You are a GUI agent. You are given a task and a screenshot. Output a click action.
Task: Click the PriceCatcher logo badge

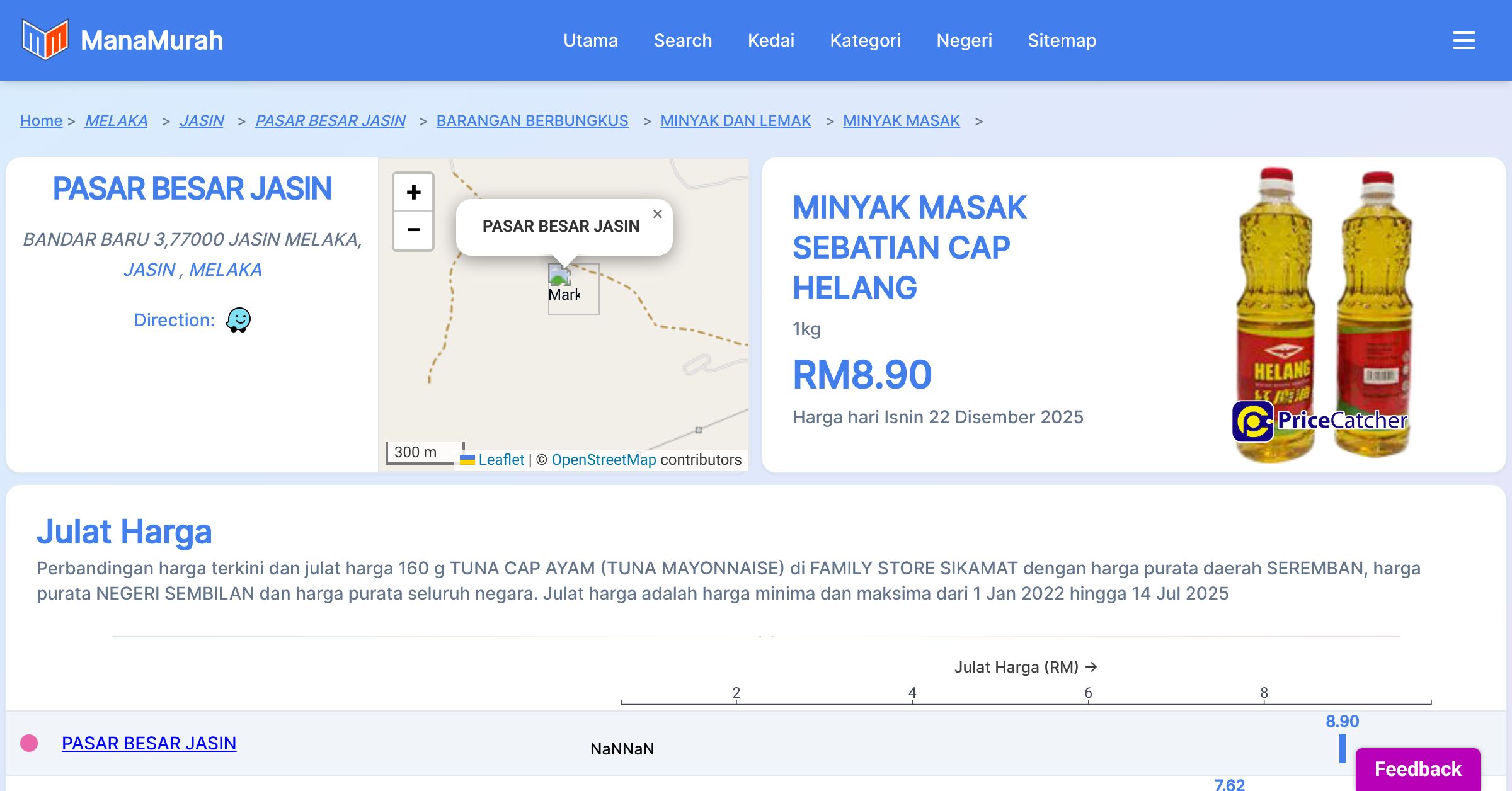1320,421
